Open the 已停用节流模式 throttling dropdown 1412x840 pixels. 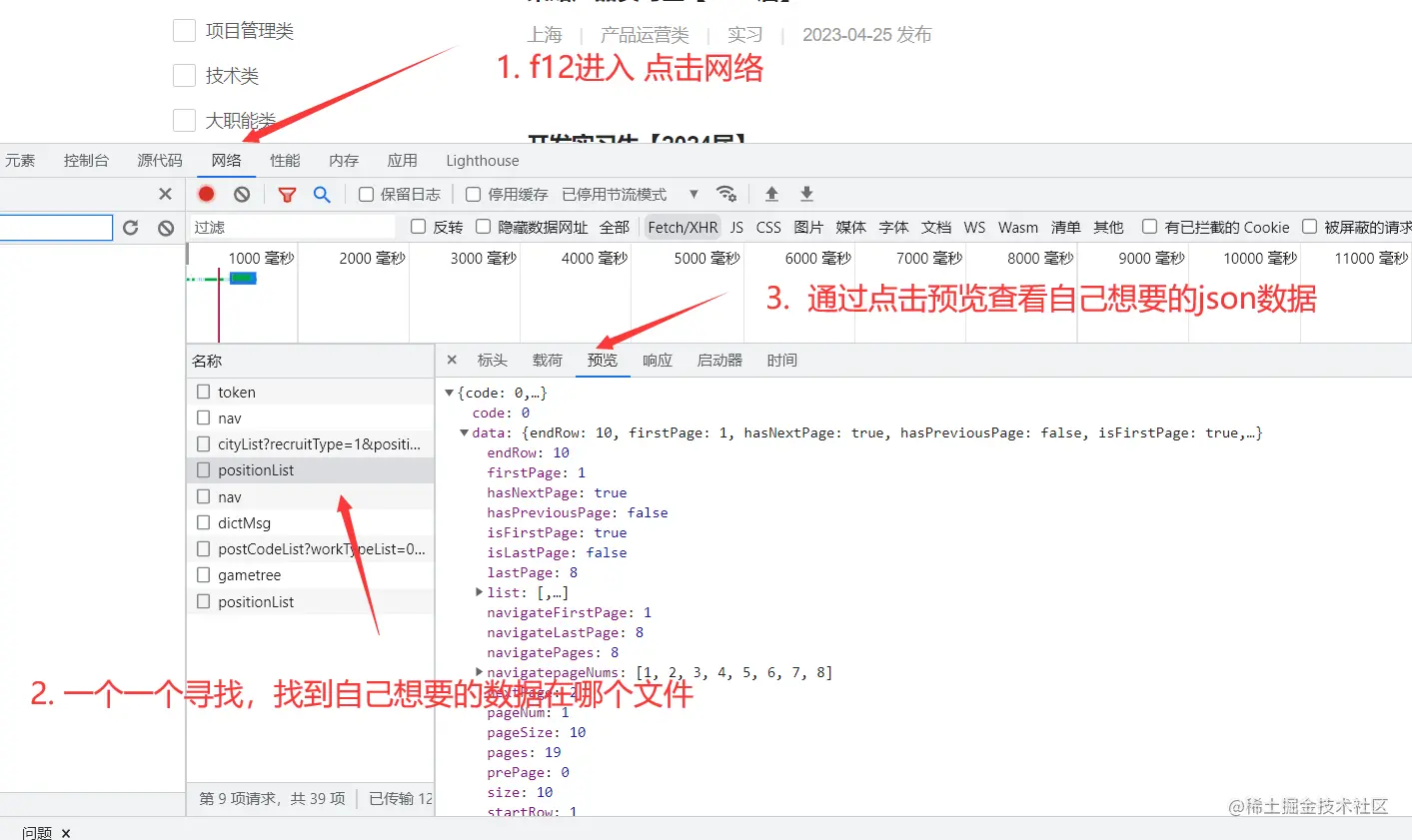[x=630, y=194]
